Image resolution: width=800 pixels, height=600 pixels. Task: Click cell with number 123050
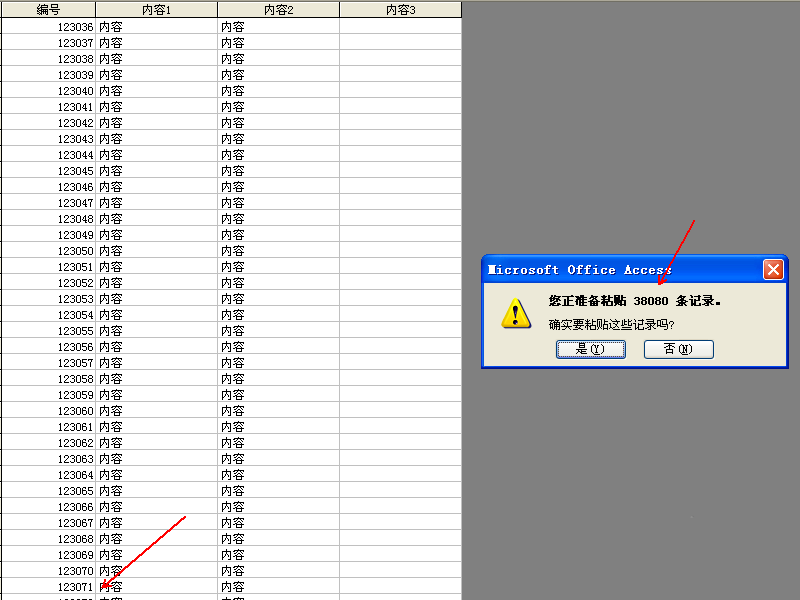(48, 251)
